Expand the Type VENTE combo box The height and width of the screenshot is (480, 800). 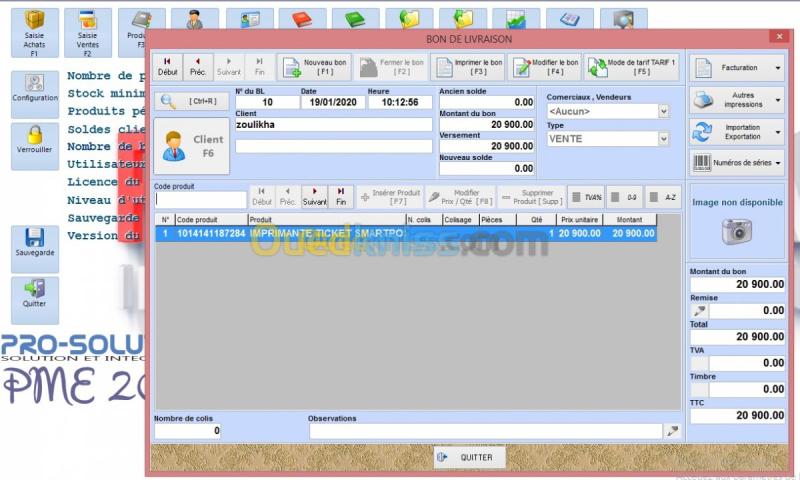click(x=663, y=138)
